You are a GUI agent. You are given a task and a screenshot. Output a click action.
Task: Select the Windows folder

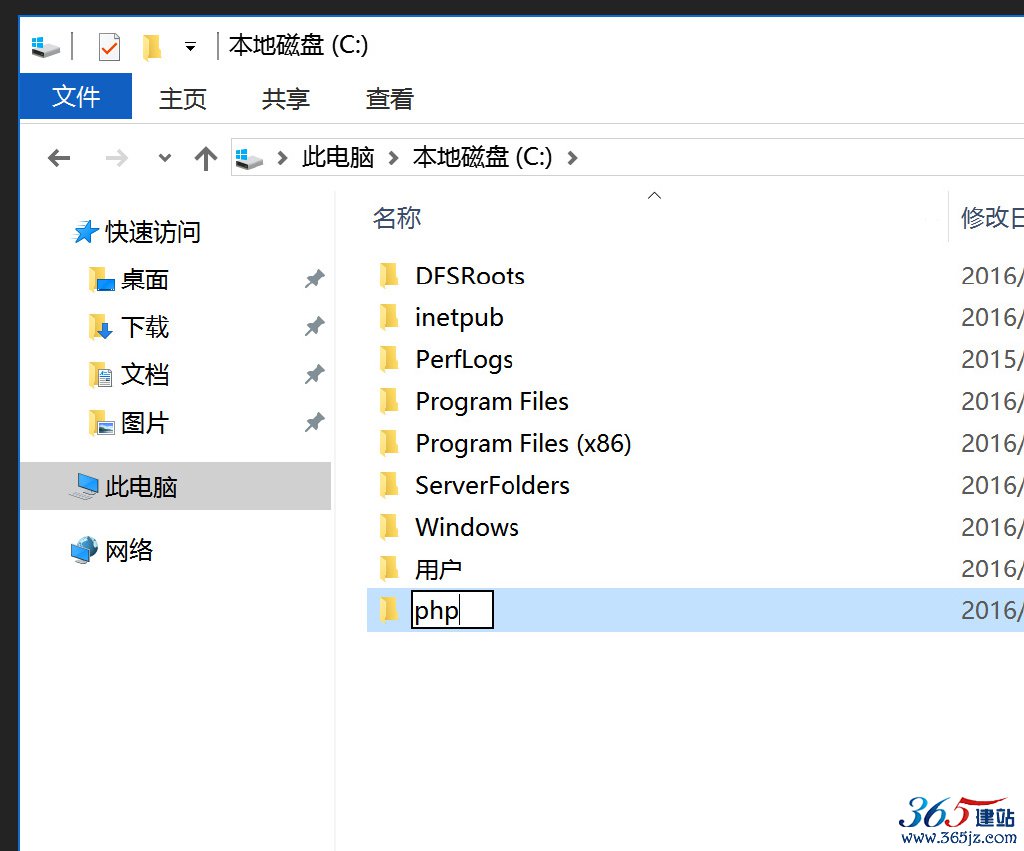point(468,526)
